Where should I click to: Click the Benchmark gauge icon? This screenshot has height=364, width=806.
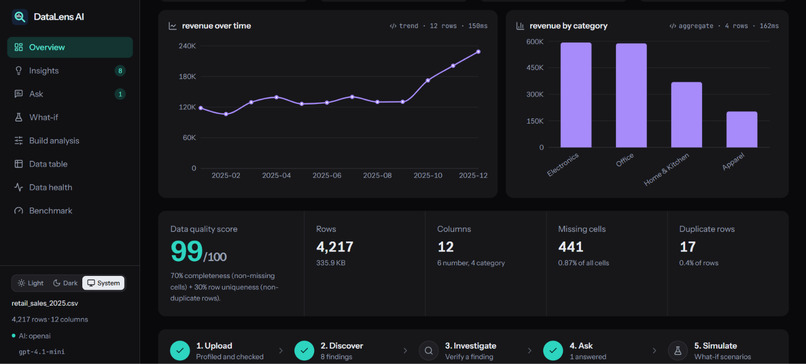(x=19, y=211)
